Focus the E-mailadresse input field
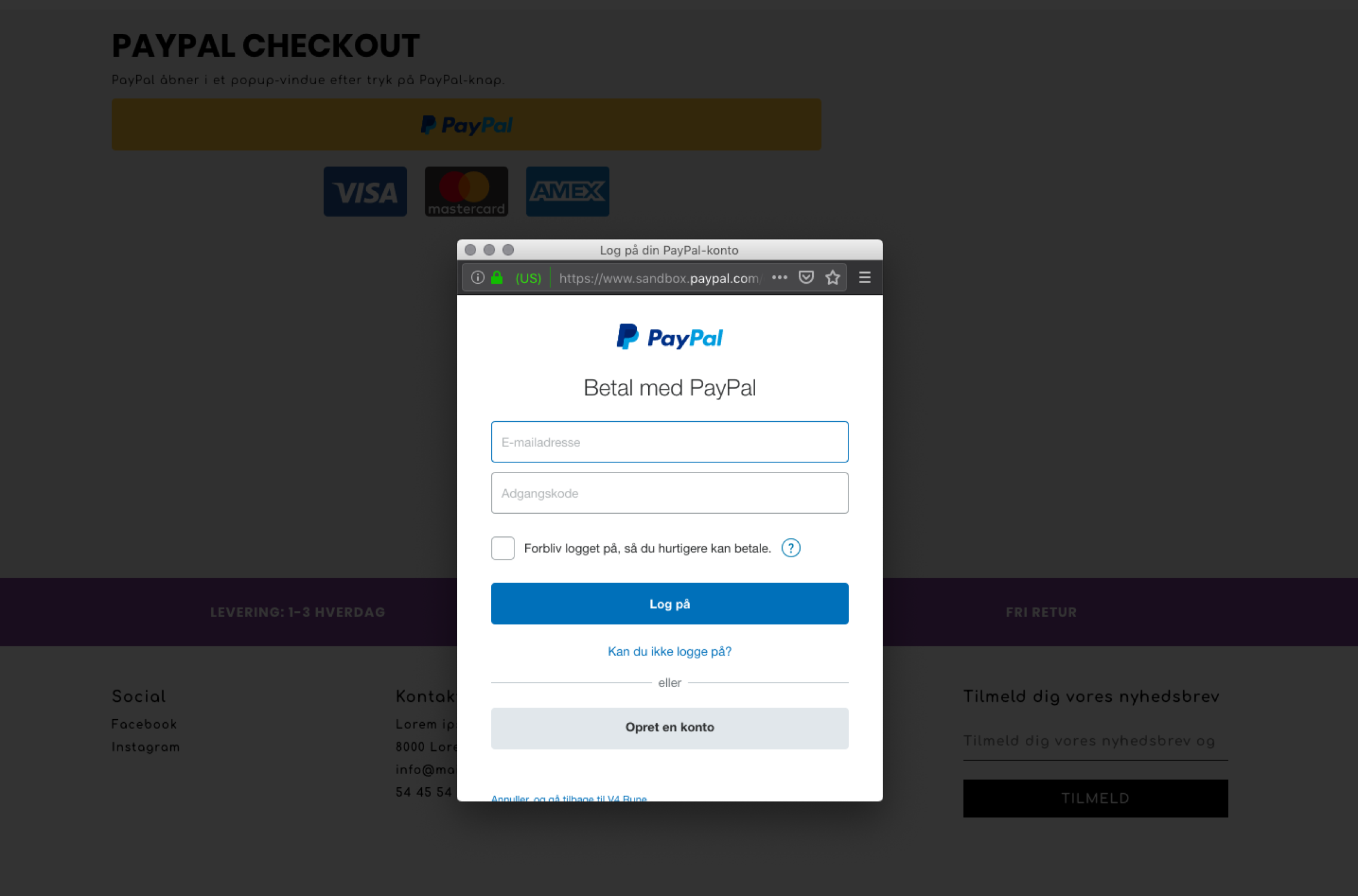 pyautogui.click(x=669, y=442)
